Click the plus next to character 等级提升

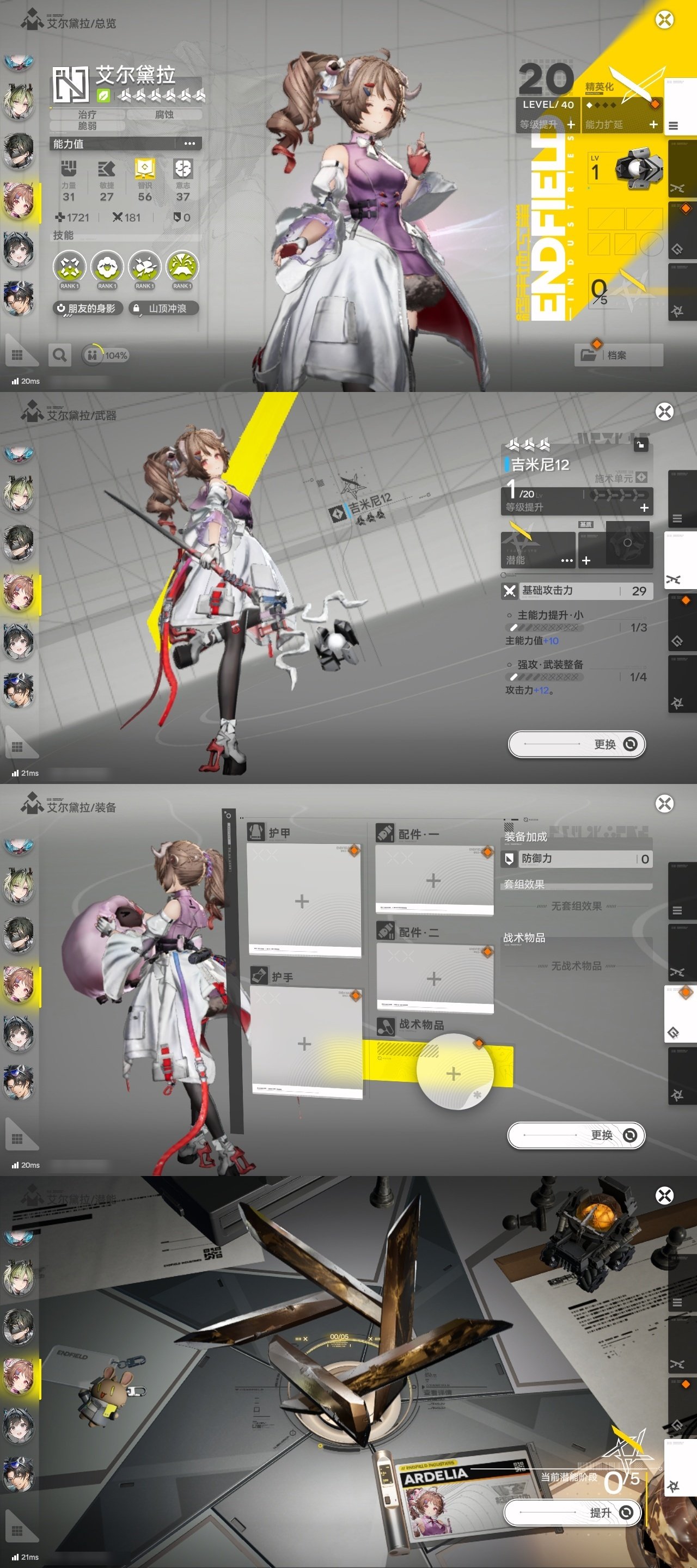[571, 124]
